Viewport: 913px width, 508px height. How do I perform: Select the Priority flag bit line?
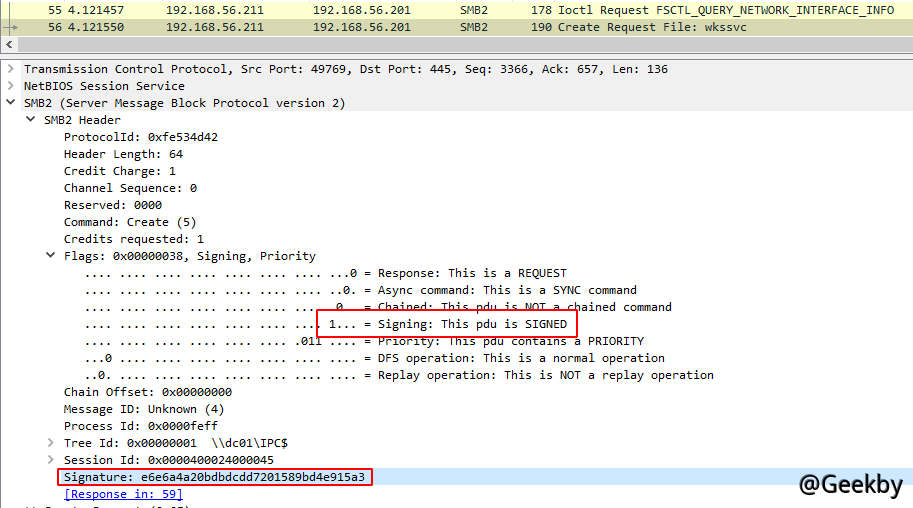[470, 341]
